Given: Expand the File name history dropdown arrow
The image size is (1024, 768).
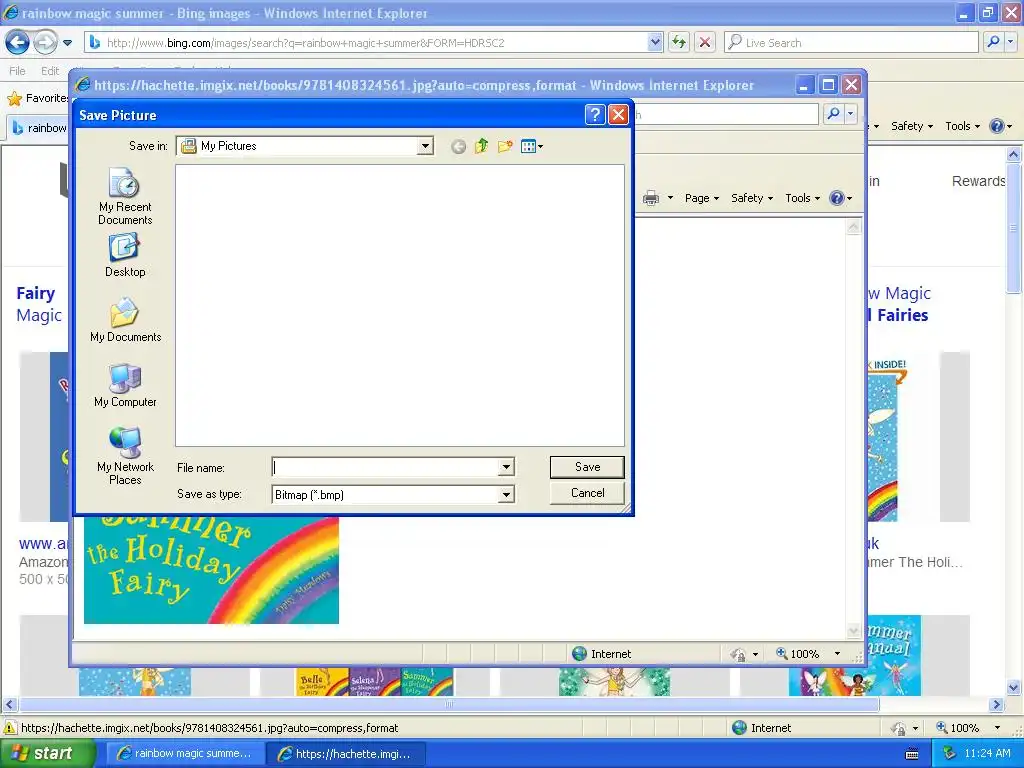Looking at the screenshot, I should 506,467.
